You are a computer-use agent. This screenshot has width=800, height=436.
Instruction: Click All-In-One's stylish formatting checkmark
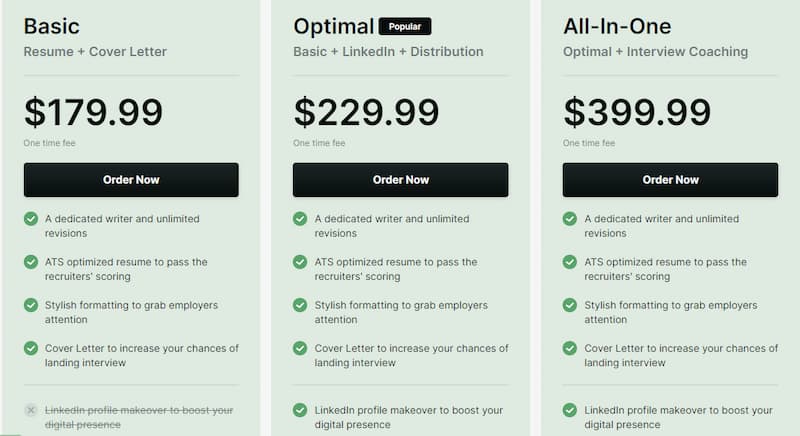[570, 305]
